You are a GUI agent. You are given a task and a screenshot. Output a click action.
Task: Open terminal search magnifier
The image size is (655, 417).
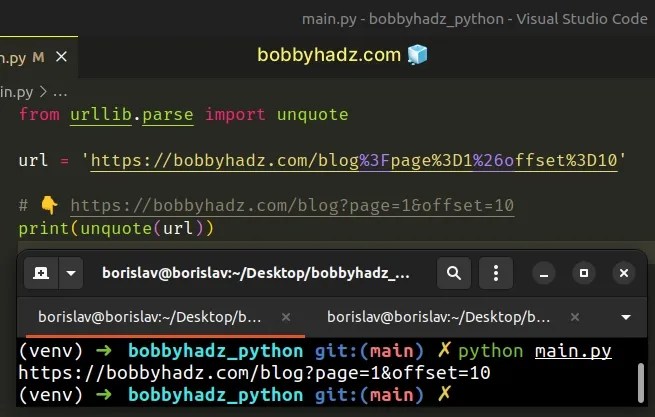[454, 273]
